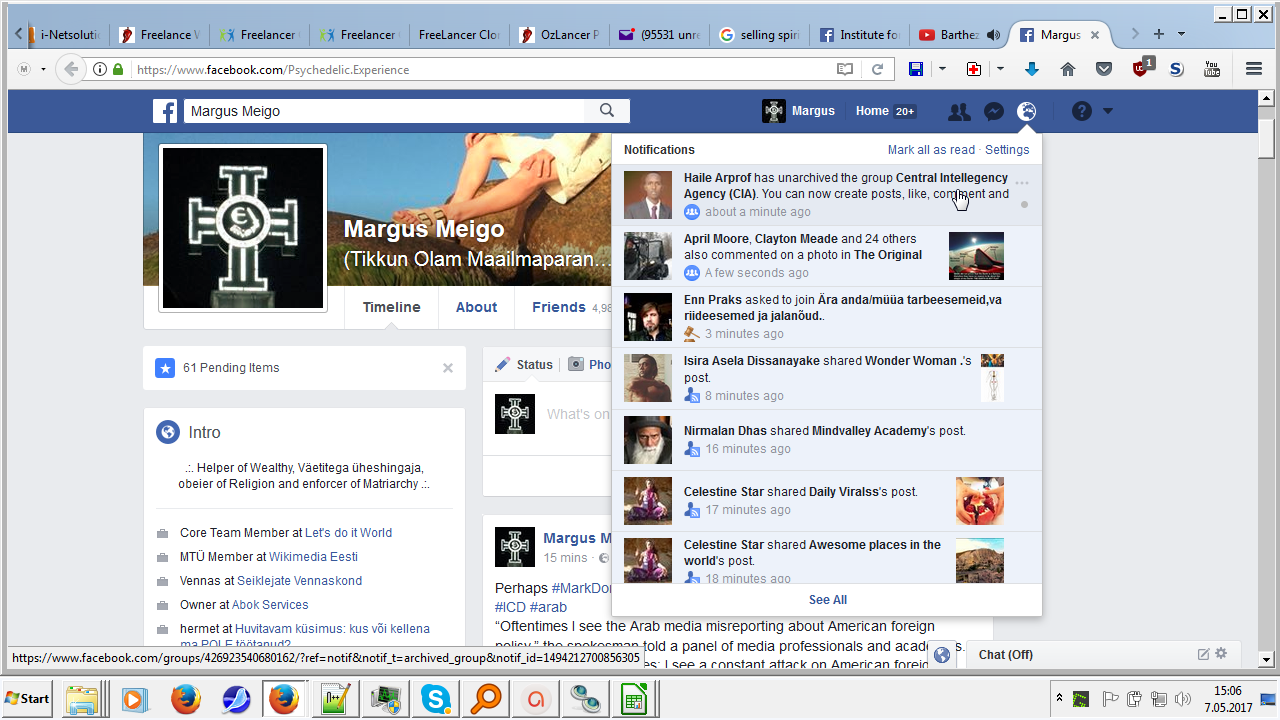The height and width of the screenshot is (720, 1280).
Task: Click the Facebook search input field
Action: [385, 111]
